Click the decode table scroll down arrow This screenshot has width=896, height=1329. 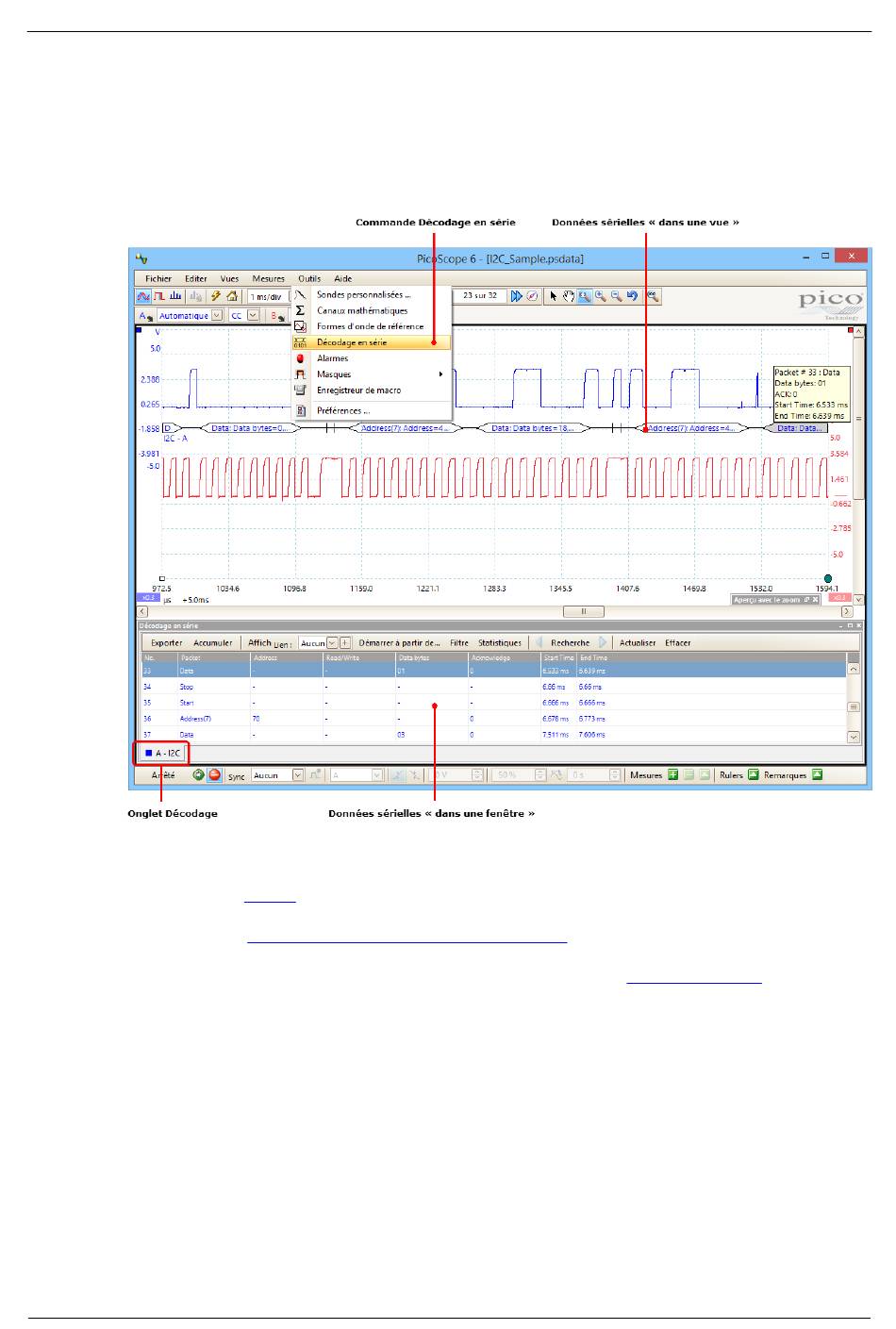(x=855, y=738)
